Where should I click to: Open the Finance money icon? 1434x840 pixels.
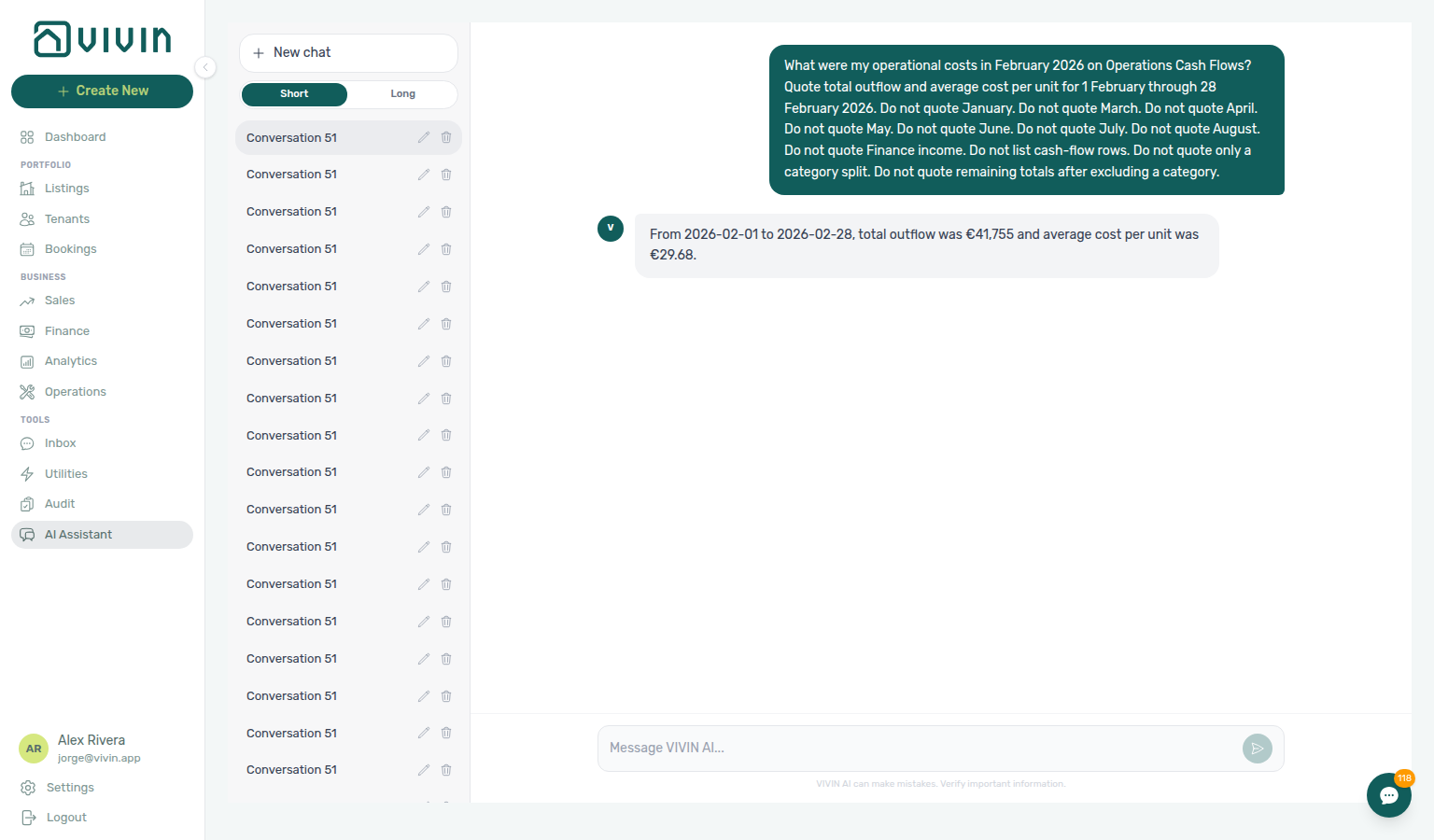(27, 331)
